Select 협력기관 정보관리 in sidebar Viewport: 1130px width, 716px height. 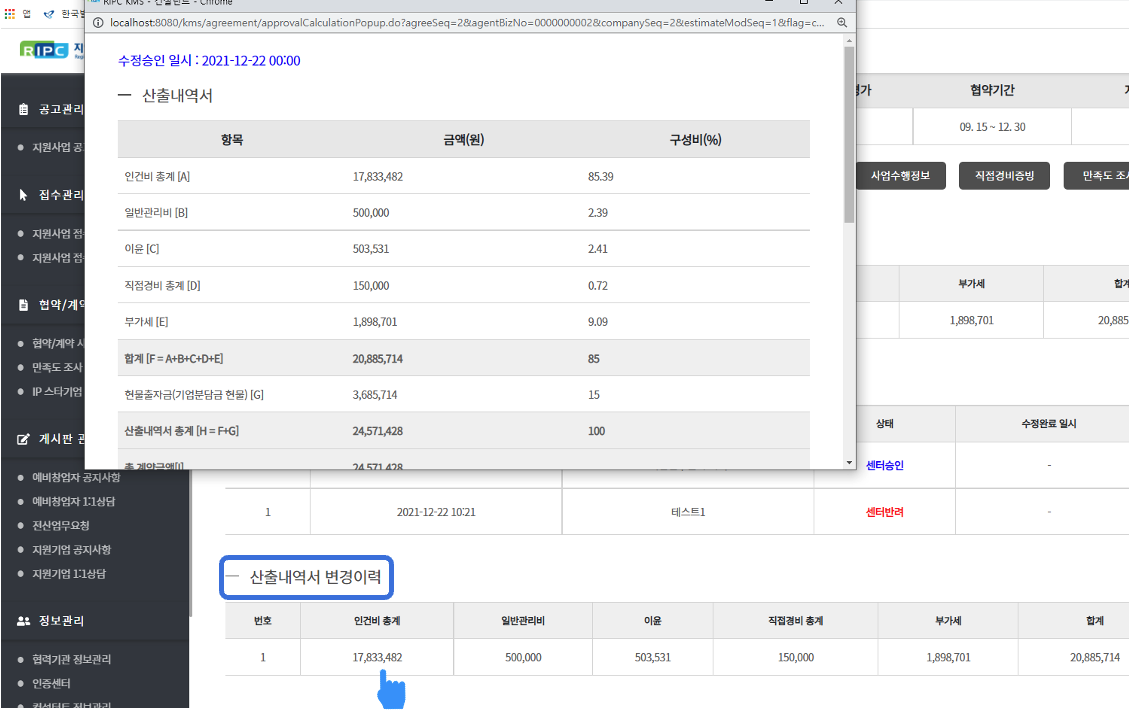pos(71,660)
